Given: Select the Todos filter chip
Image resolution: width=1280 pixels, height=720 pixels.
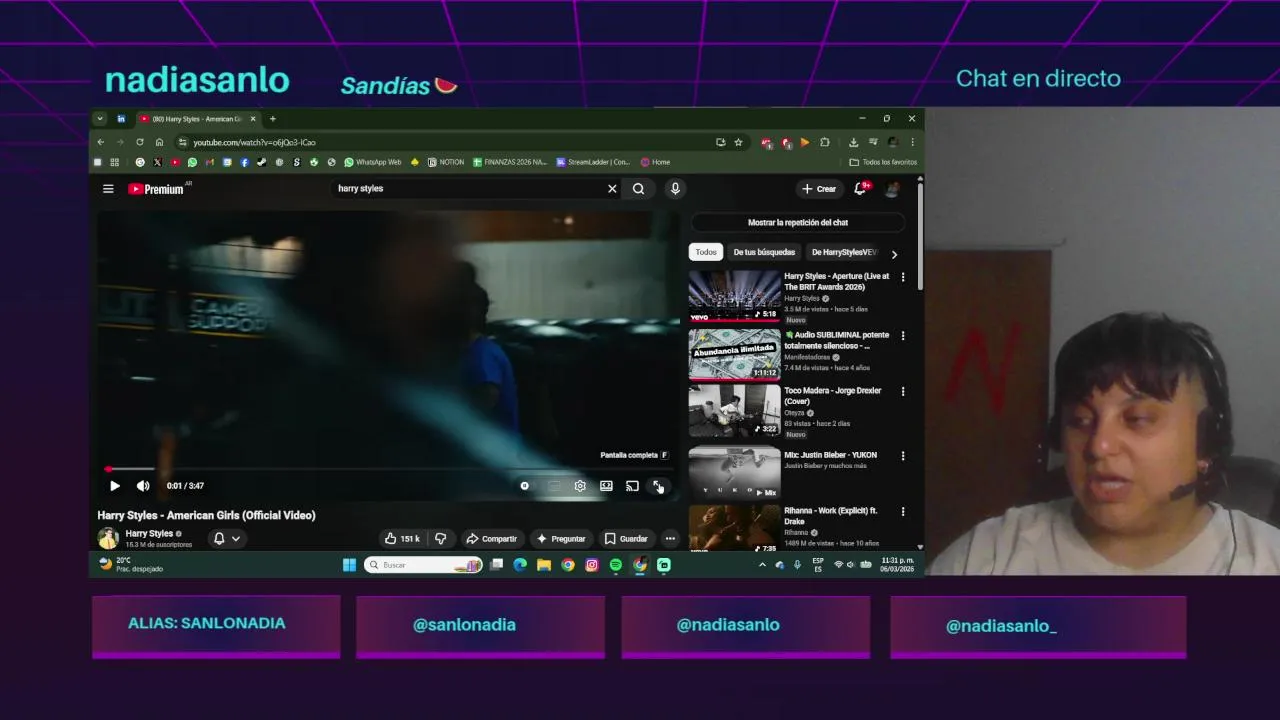Looking at the screenshot, I should (x=706, y=253).
